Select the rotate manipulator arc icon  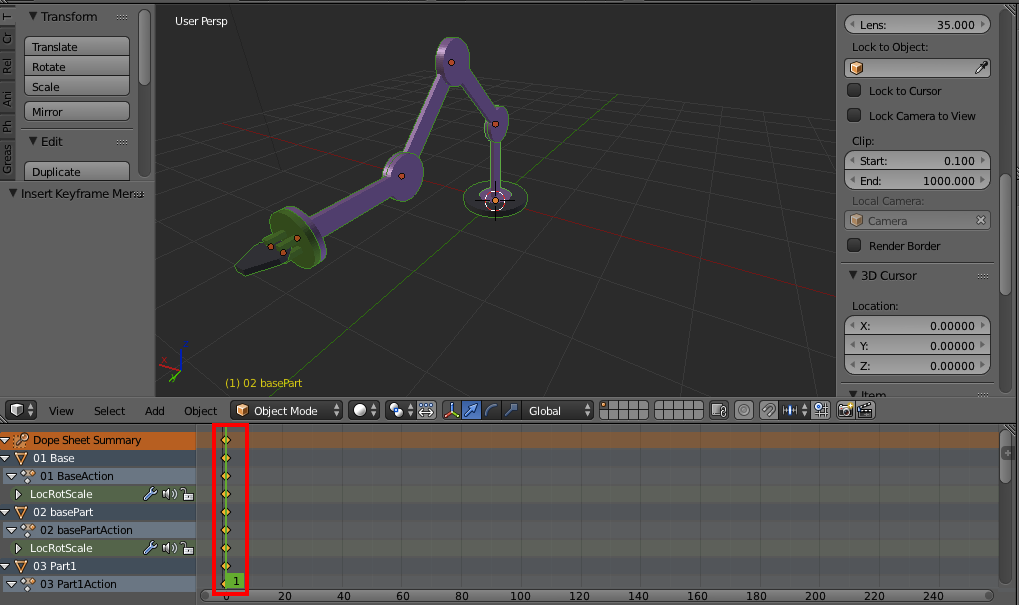(x=491, y=410)
